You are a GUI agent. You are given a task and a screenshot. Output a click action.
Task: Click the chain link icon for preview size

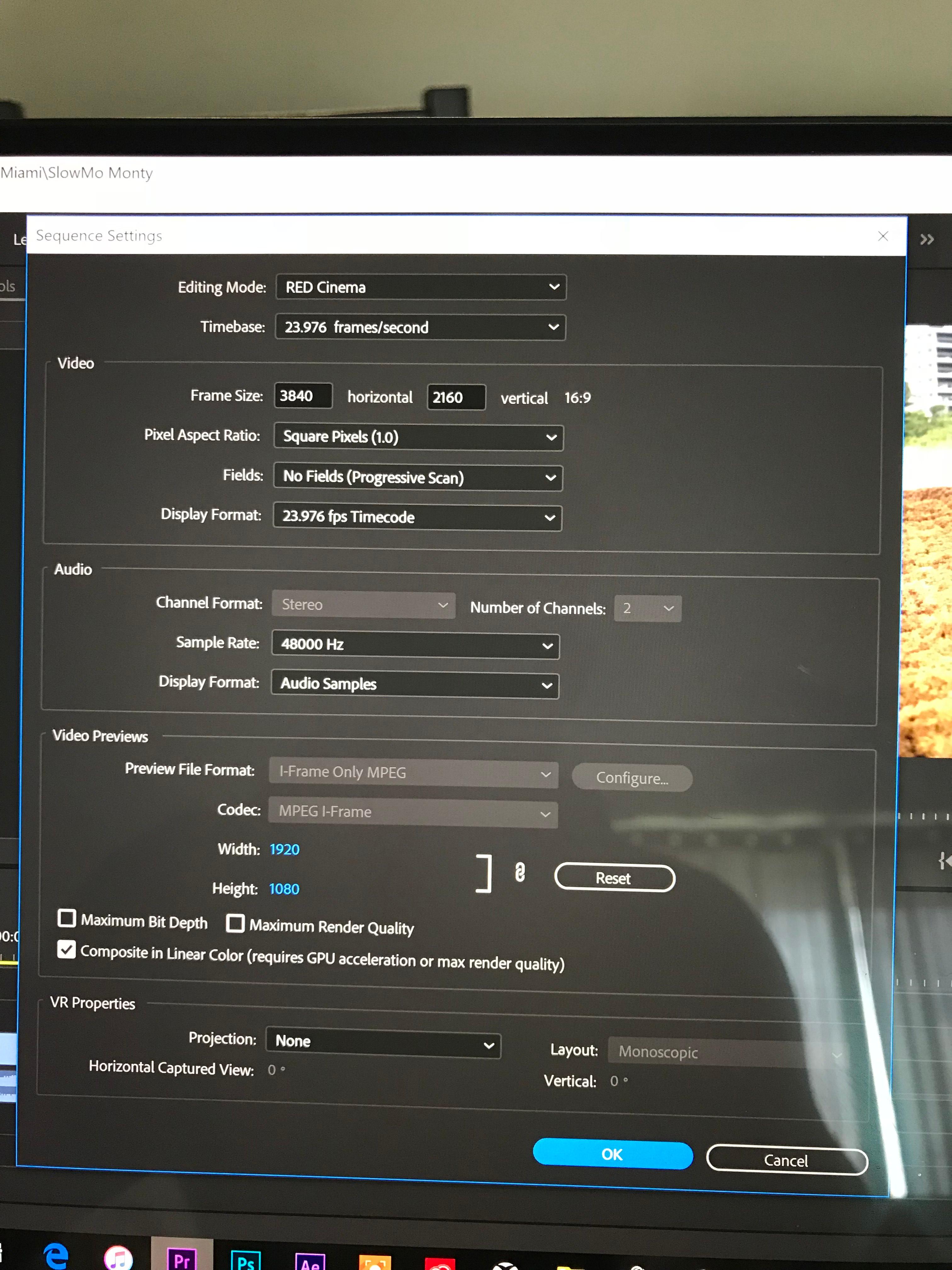520,872
